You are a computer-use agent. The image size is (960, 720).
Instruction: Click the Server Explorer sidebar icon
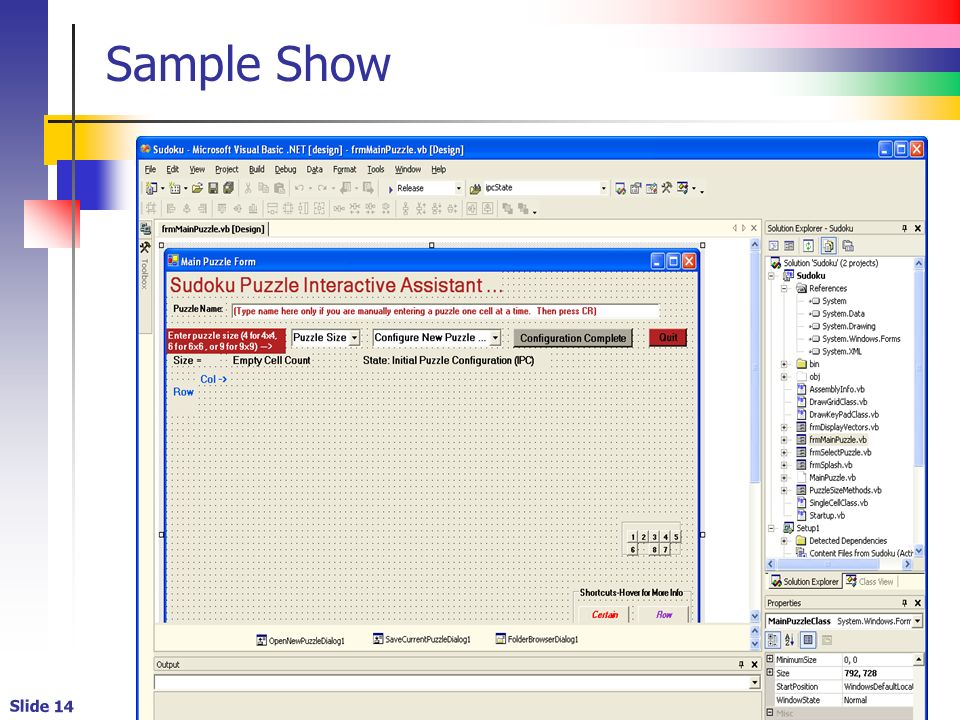click(x=145, y=228)
